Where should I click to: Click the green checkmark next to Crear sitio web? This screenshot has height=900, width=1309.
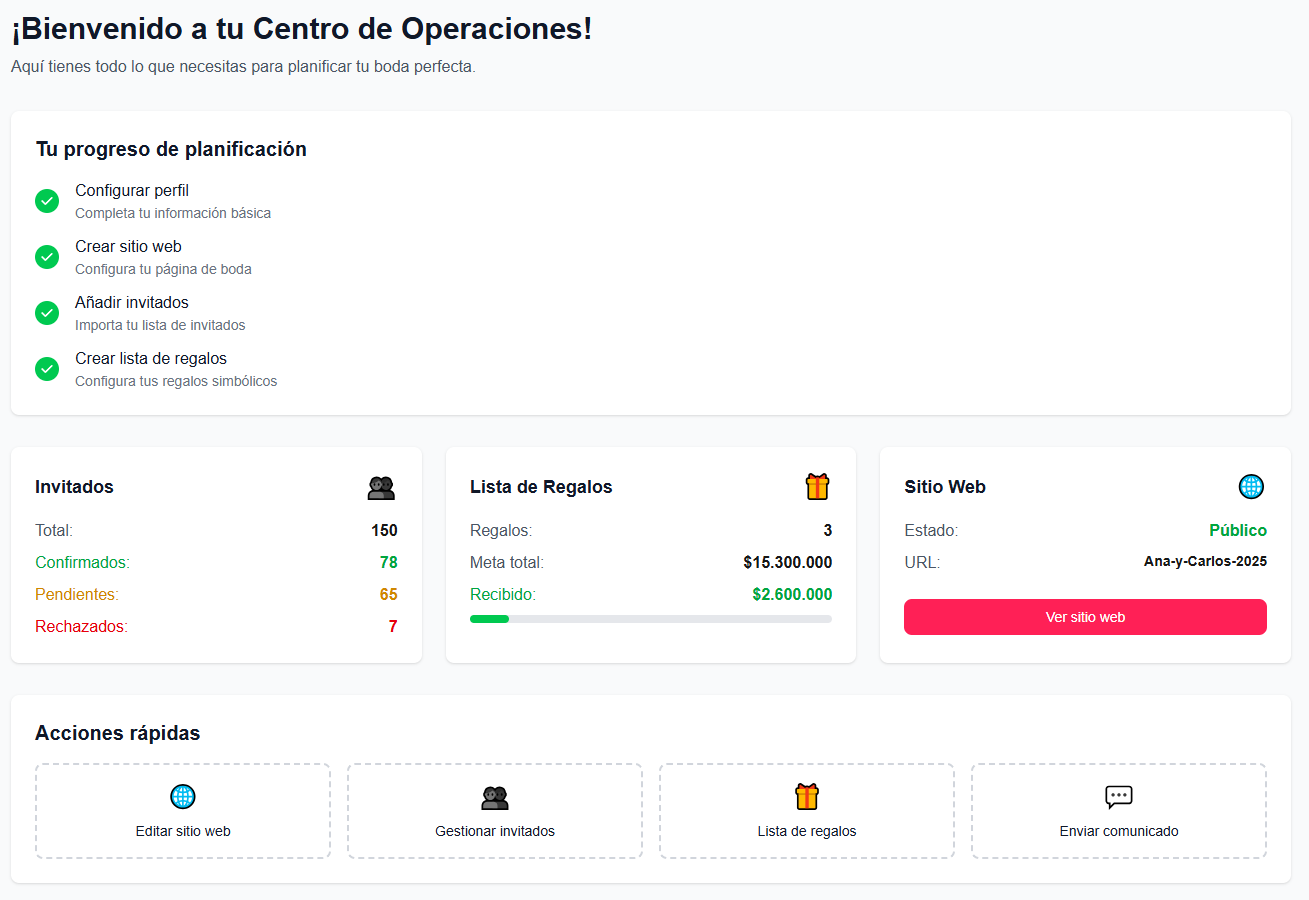[x=47, y=257]
